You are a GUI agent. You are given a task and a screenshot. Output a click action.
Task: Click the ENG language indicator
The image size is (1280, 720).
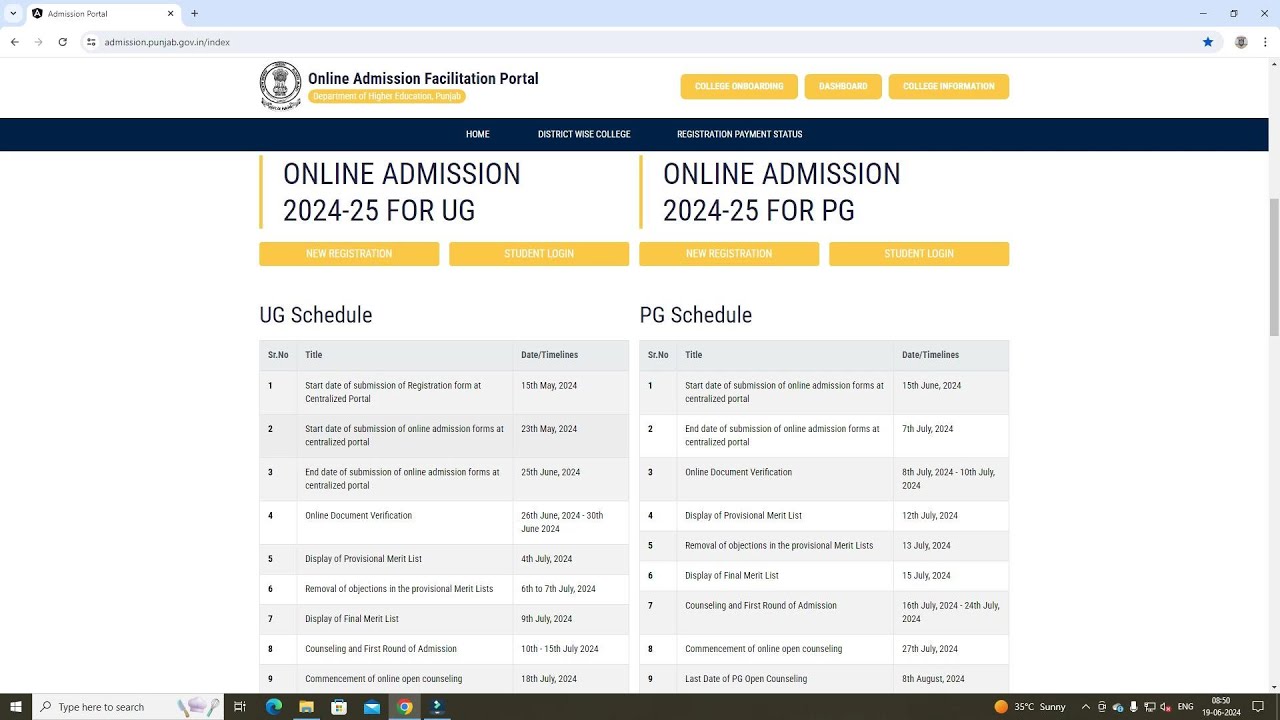pos(1186,707)
